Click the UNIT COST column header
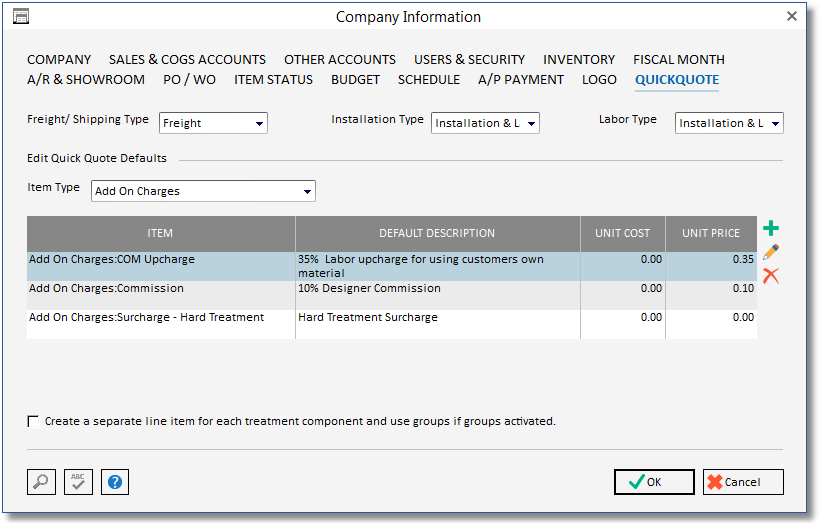The image size is (821, 527). click(x=623, y=234)
